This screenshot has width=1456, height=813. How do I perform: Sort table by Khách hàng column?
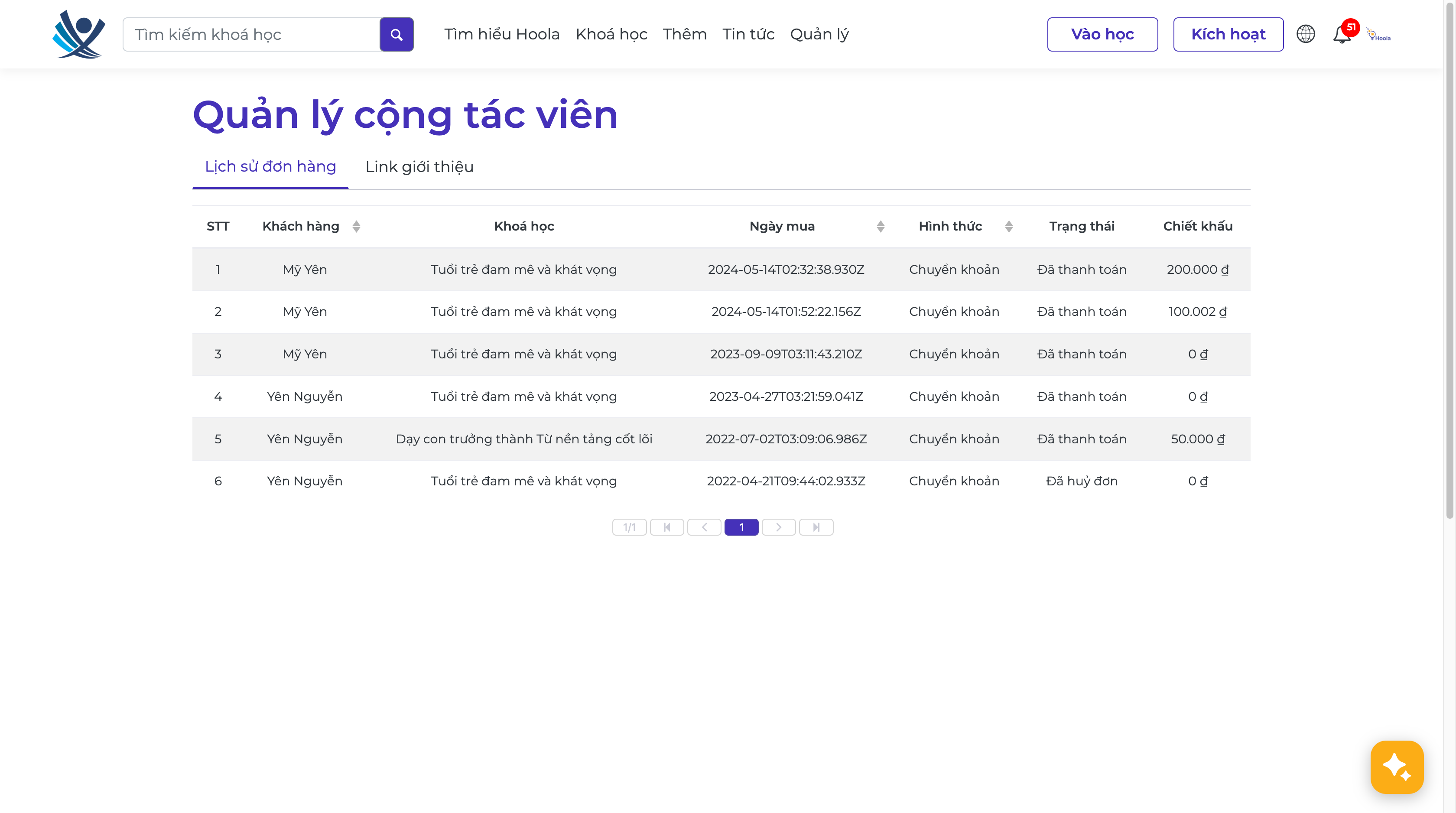tap(356, 226)
